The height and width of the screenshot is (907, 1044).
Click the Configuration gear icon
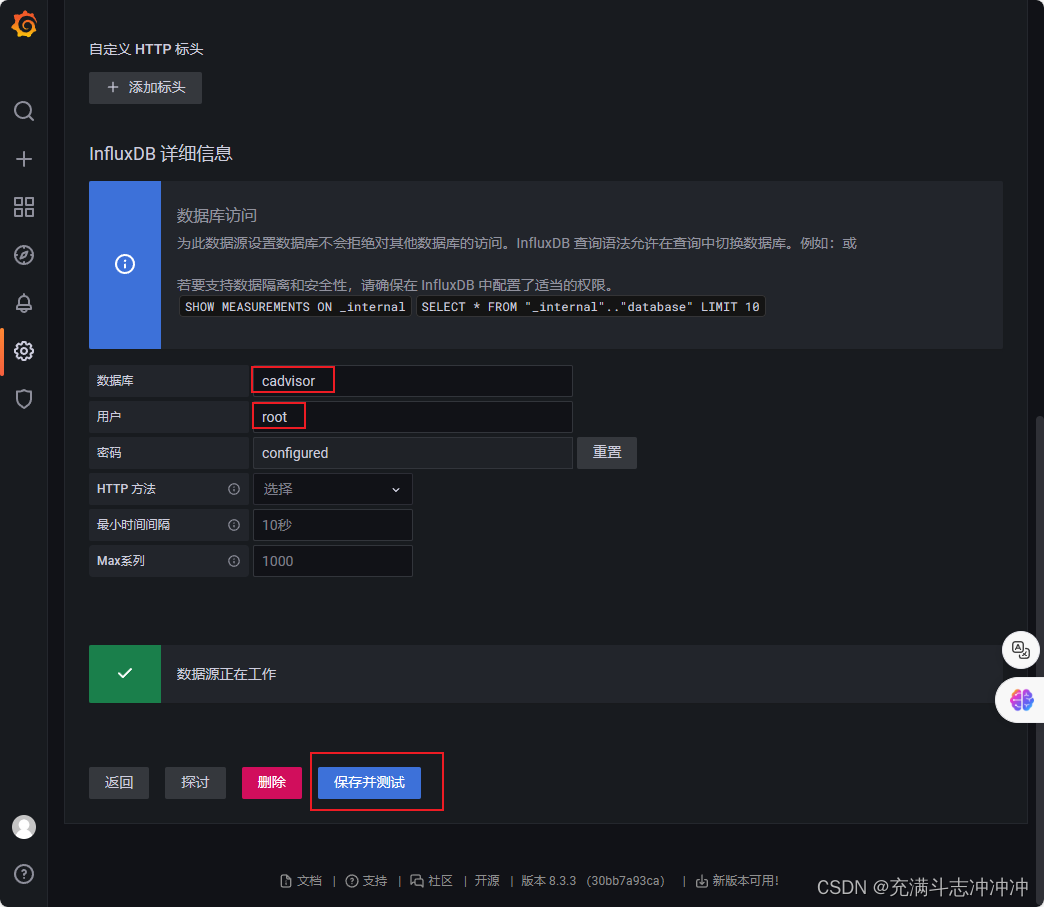[24, 351]
